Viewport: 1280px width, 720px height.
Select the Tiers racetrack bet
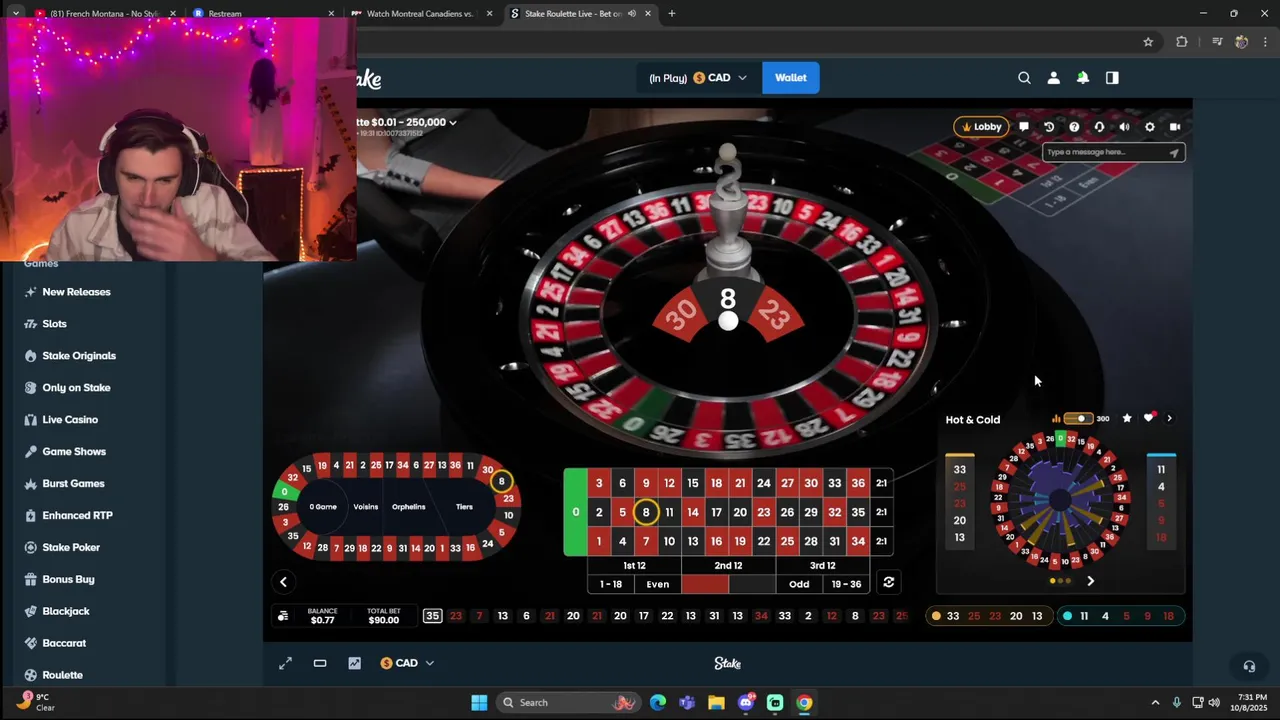click(x=464, y=507)
